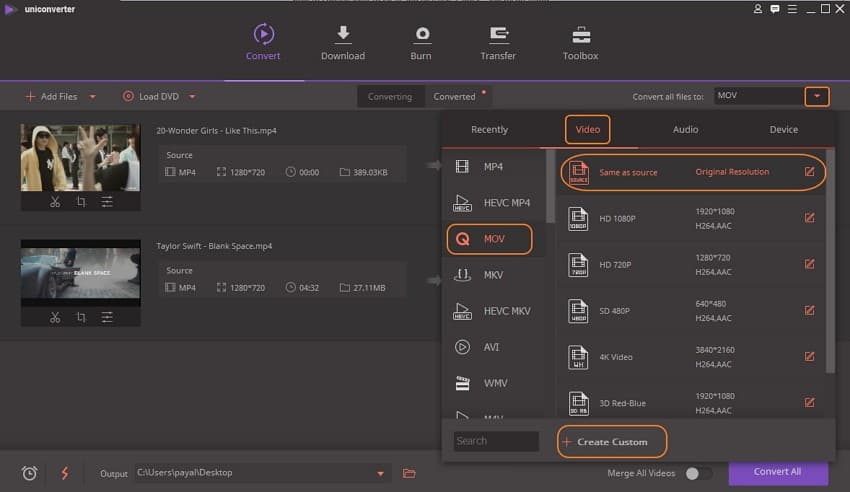Image resolution: width=850 pixels, height=492 pixels.
Task: Open the Burn section
Action: (421, 43)
